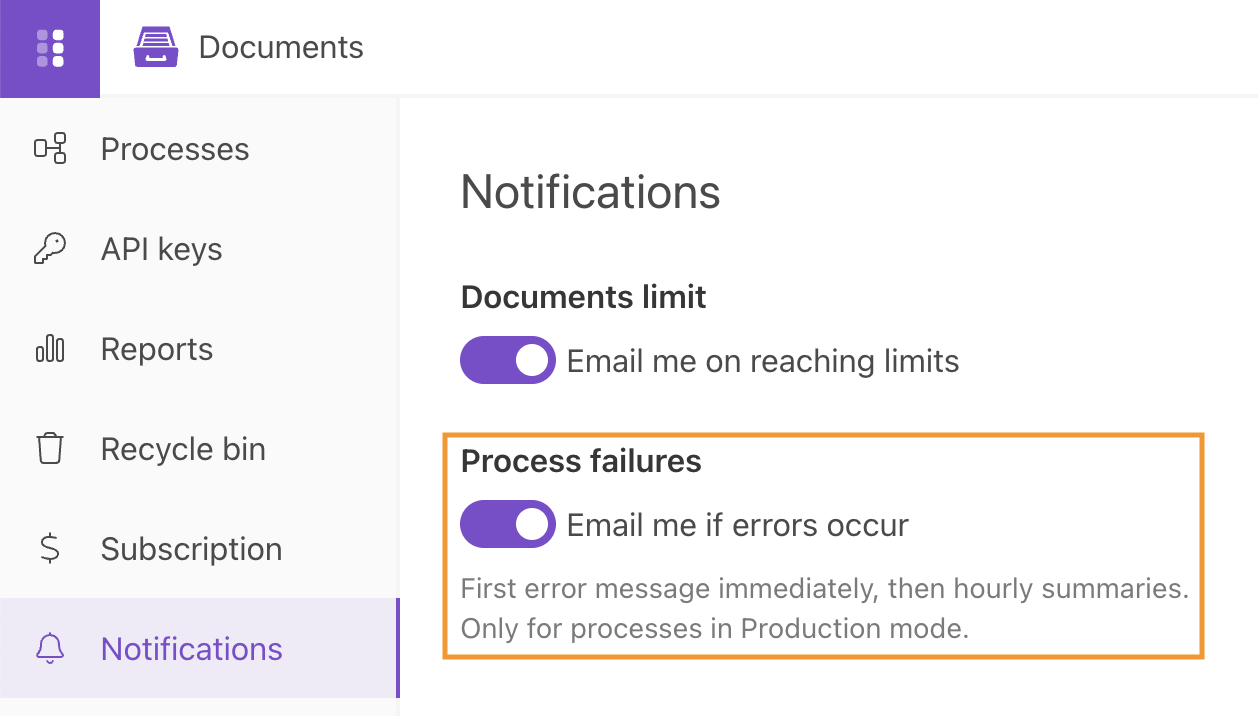The image size is (1258, 716).
Task: Disable Email me on reaching limits
Action: tap(507, 360)
